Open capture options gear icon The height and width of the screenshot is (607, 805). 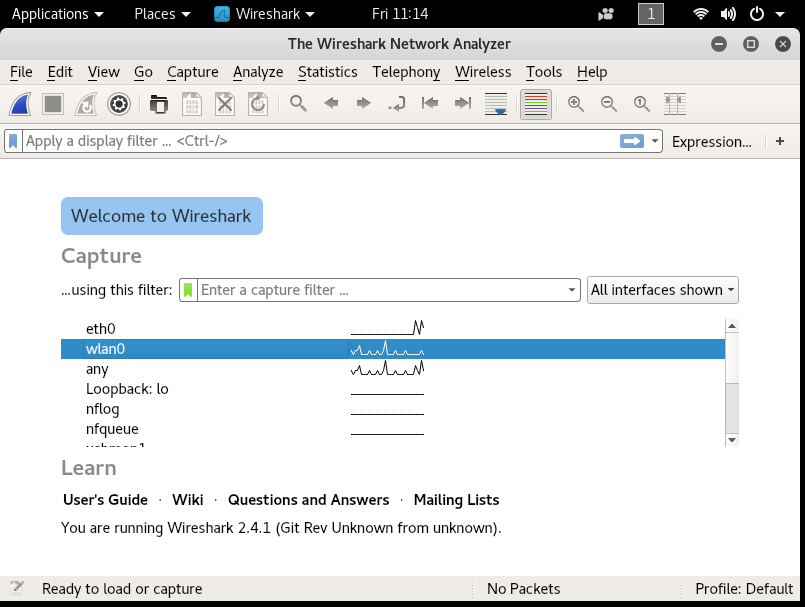(x=119, y=104)
